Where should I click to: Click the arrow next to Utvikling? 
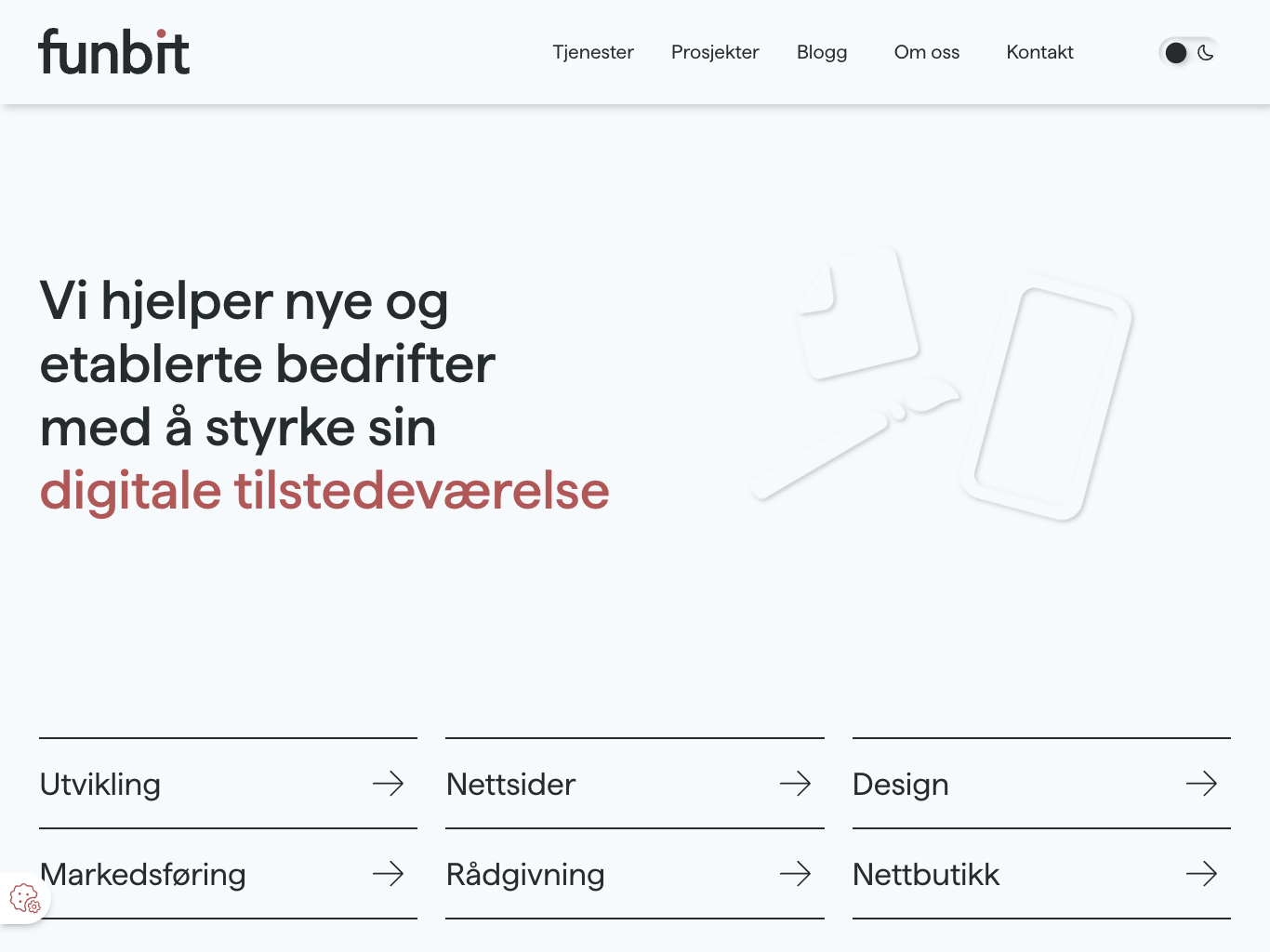(388, 784)
